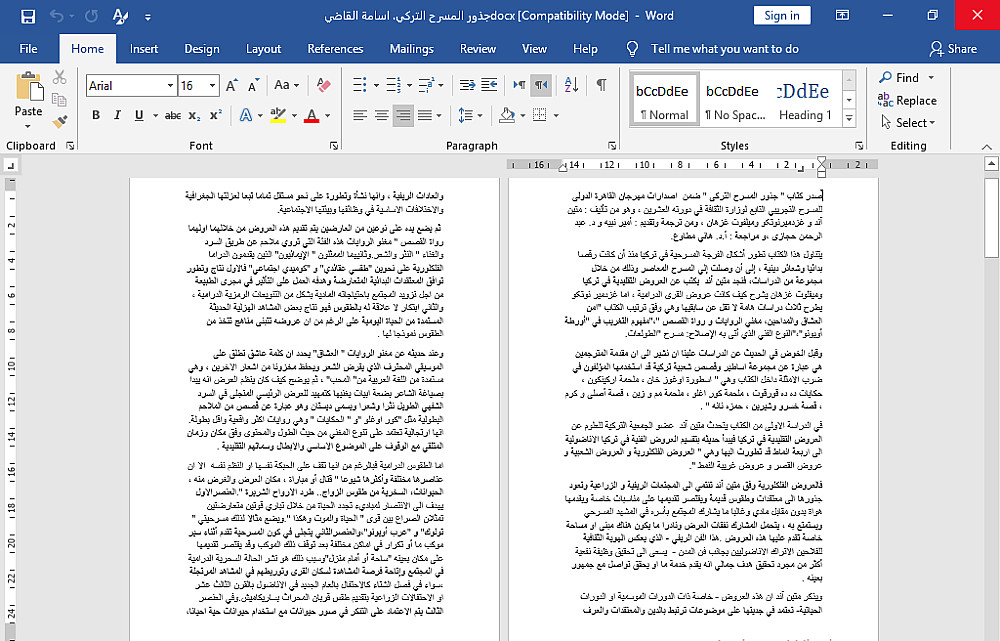Save the document with the floppy icon
The image size is (1000, 641).
pos(27,16)
